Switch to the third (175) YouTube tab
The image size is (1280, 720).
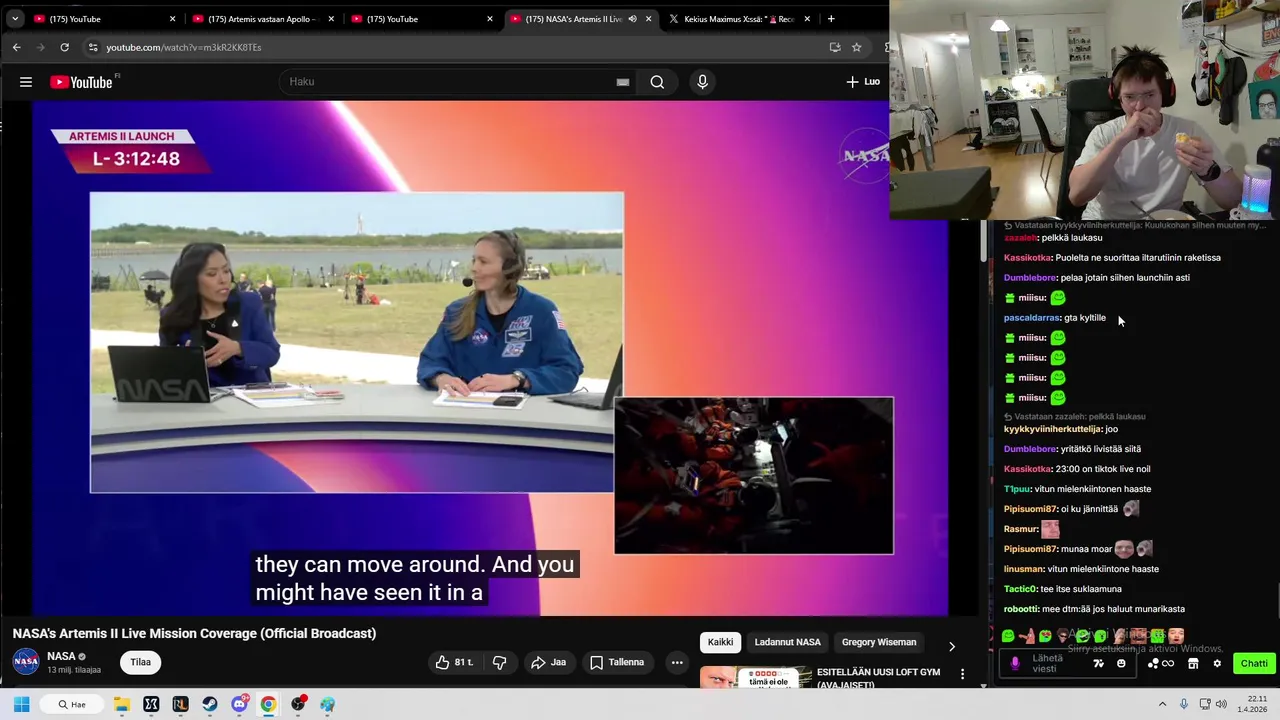click(422, 19)
